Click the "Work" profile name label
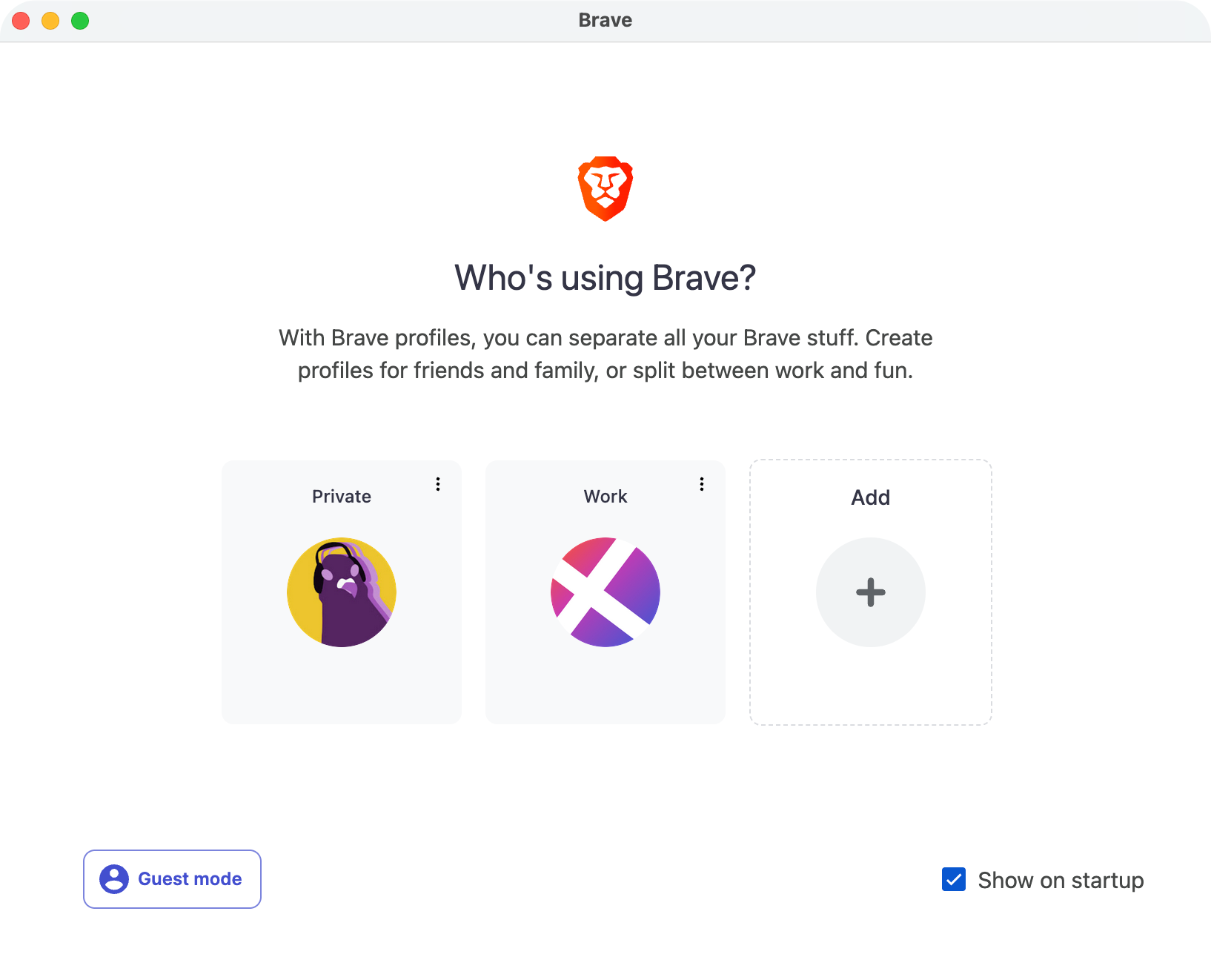 (x=605, y=497)
